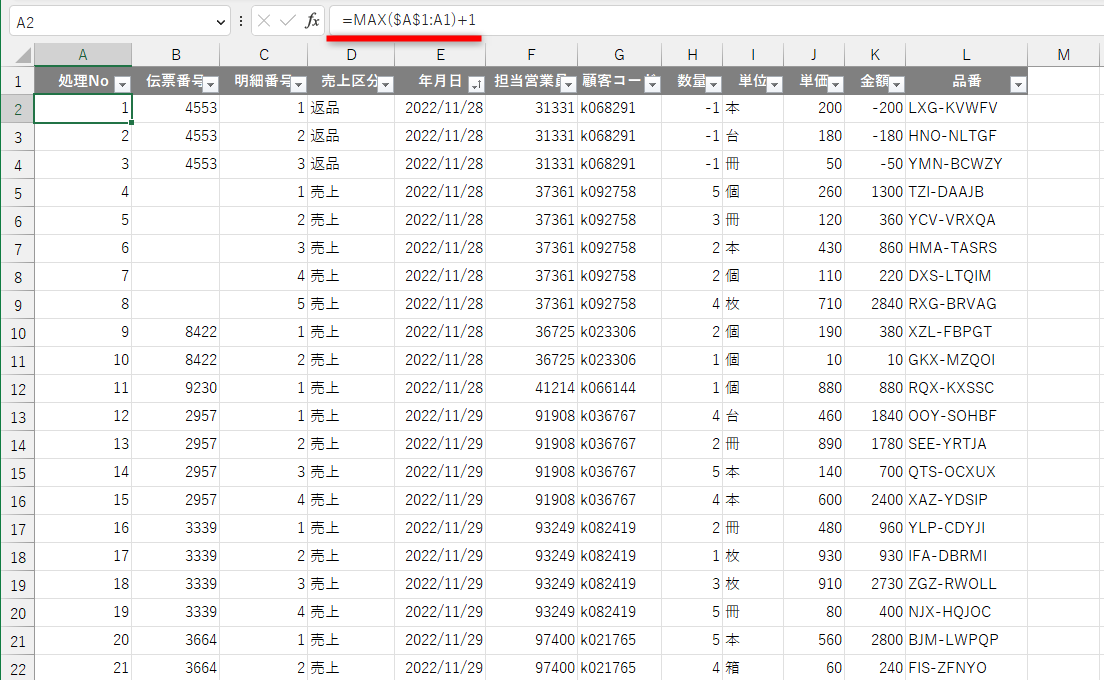
Task: Select column M header
Action: 1064,55
